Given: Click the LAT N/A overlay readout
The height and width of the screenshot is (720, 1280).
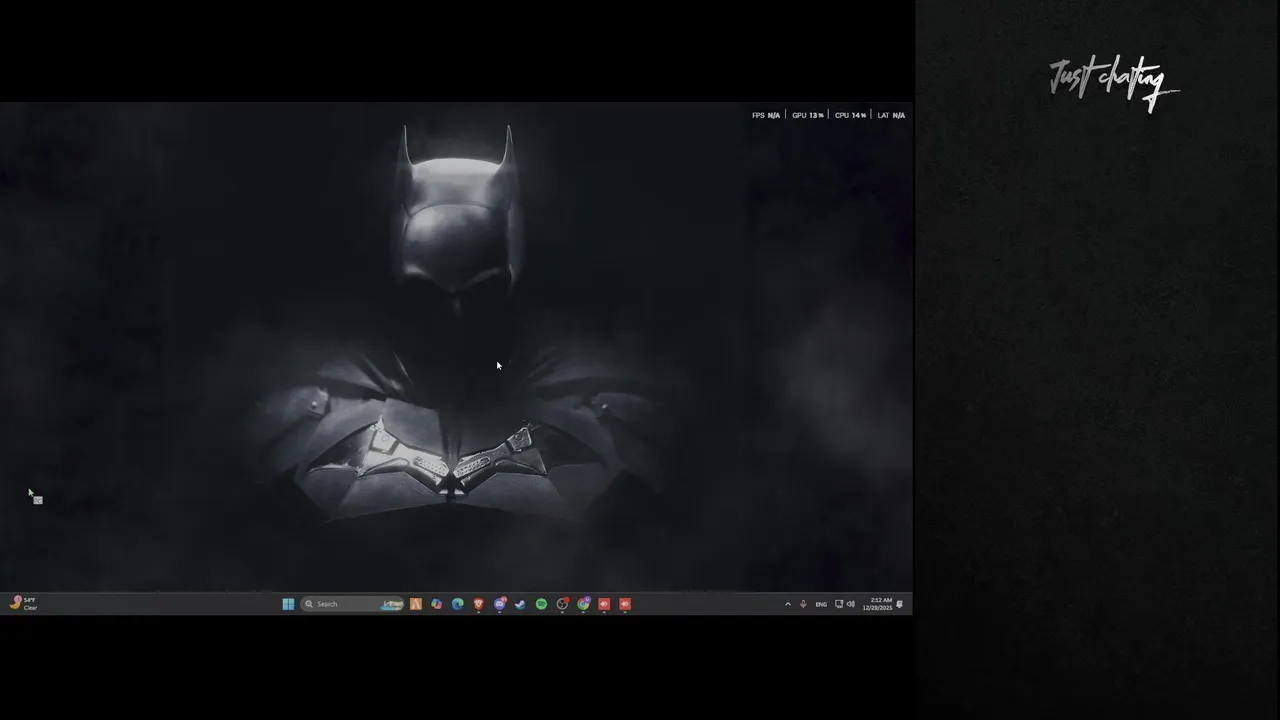Looking at the screenshot, I should (x=891, y=115).
